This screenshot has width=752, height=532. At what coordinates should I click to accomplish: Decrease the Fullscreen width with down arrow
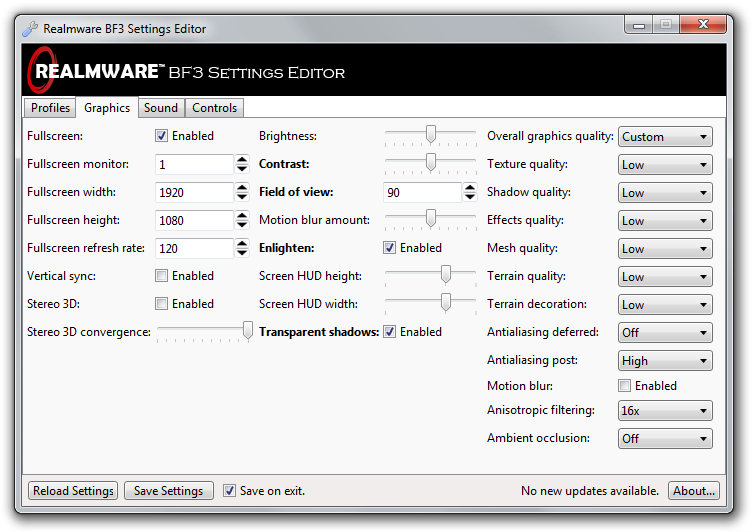[242, 197]
